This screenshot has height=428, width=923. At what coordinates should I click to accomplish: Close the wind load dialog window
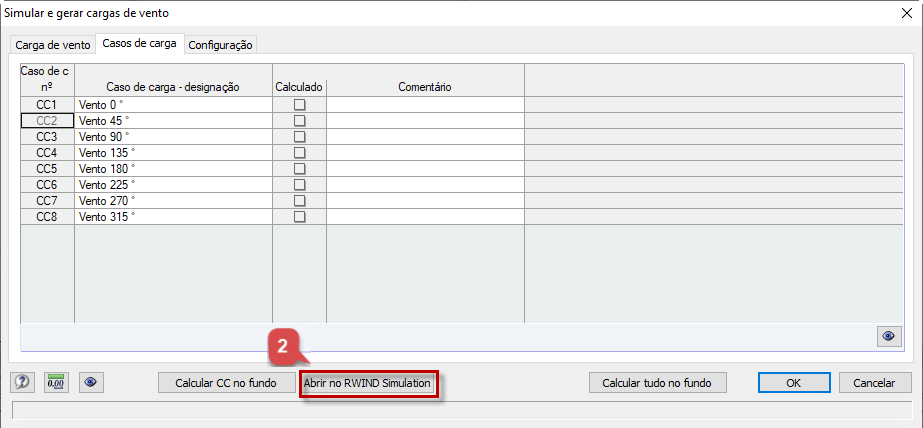coord(907,14)
